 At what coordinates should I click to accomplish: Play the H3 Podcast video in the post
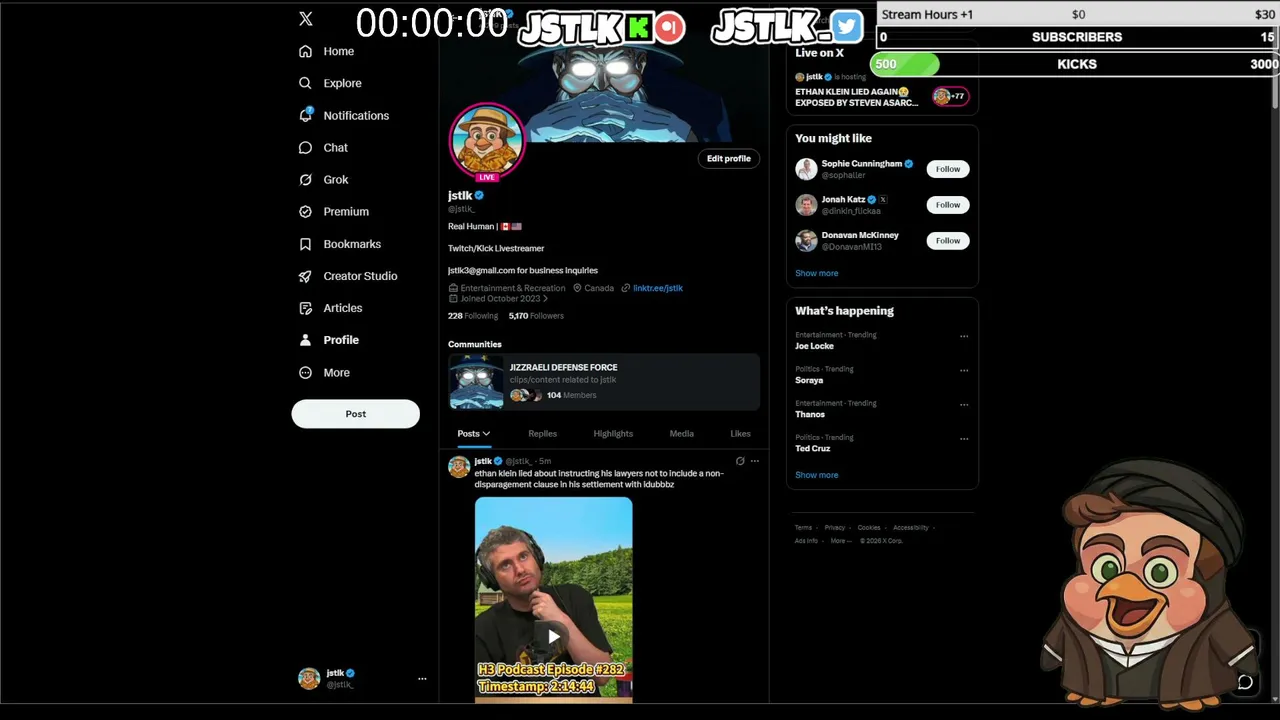(553, 636)
